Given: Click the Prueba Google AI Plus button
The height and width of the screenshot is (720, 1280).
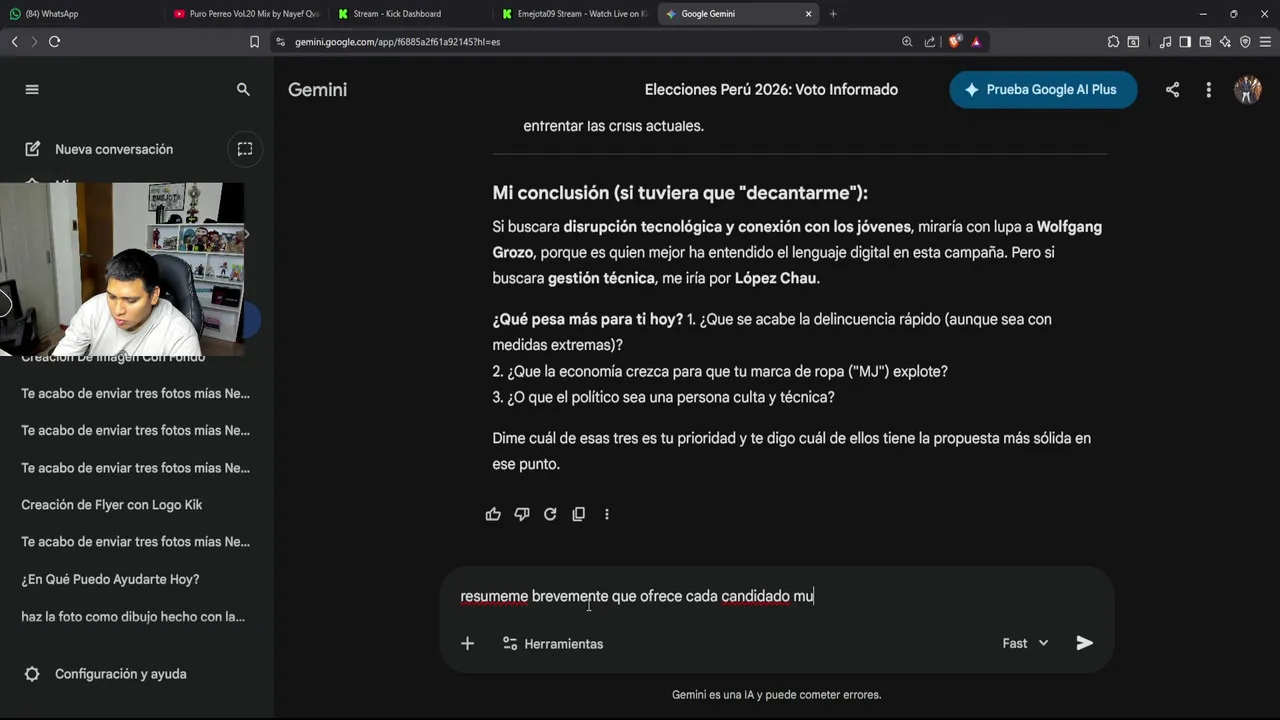Looking at the screenshot, I should point(1042,90).
